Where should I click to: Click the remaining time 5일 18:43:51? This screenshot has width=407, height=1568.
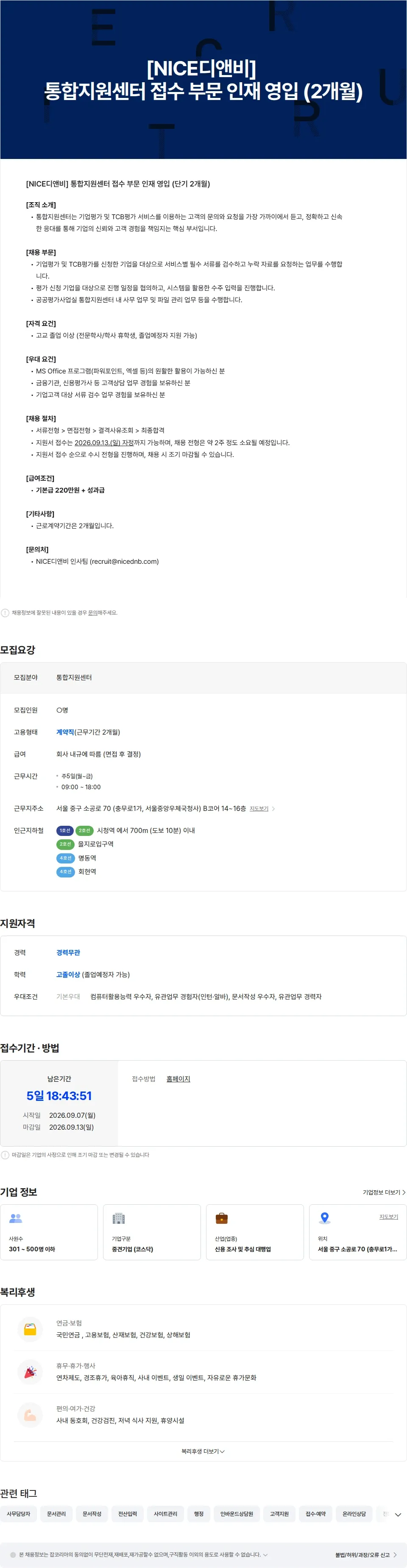[59, 1096]
